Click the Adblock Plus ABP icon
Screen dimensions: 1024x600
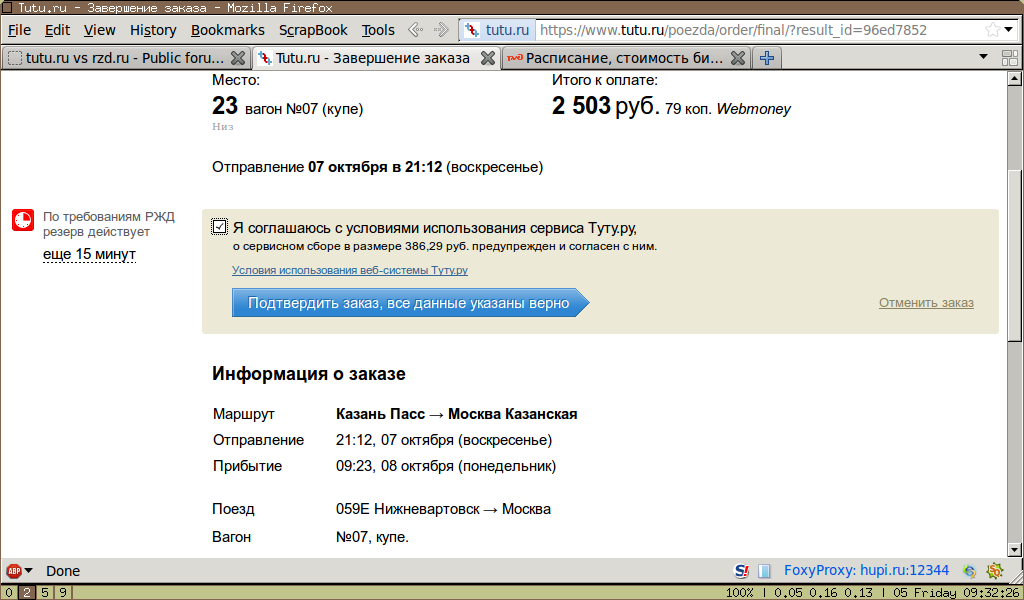coord(14,571)
